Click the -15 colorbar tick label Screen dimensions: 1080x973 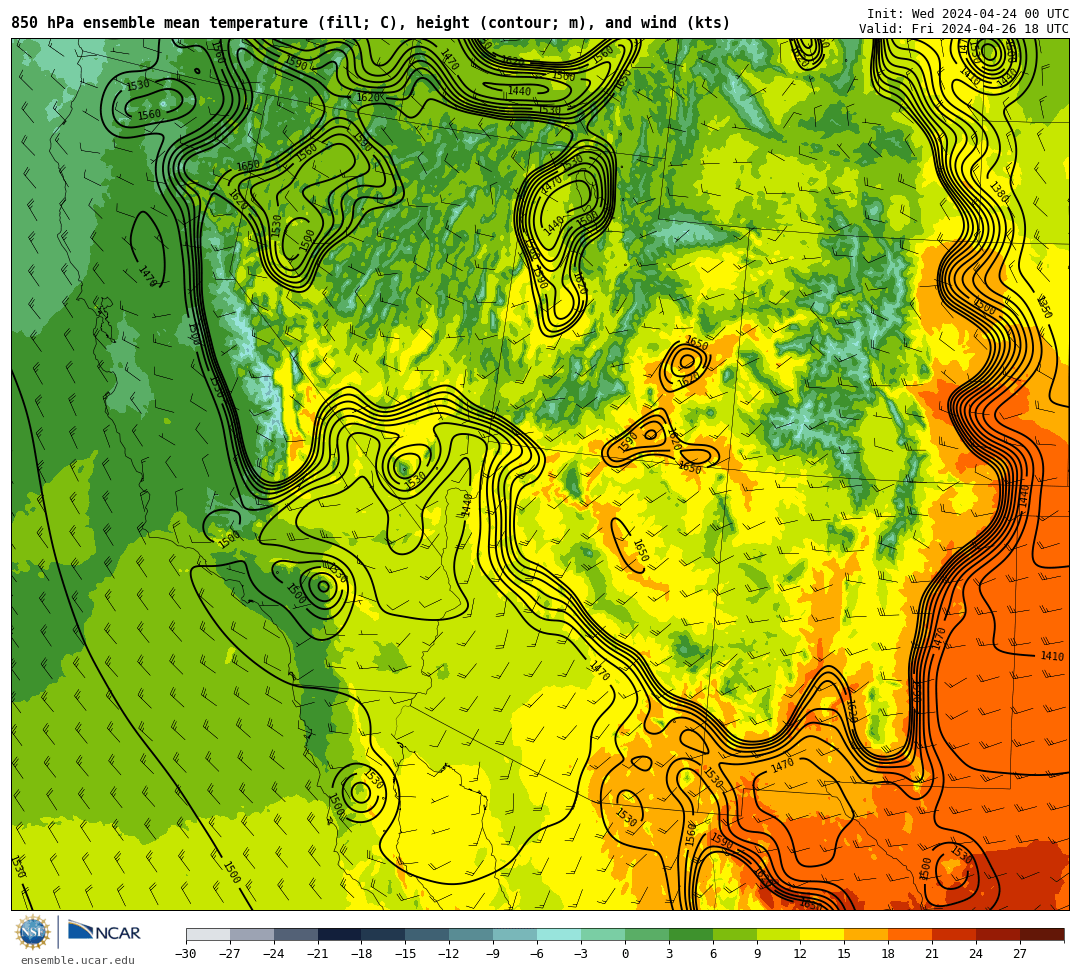pos(406,954)
